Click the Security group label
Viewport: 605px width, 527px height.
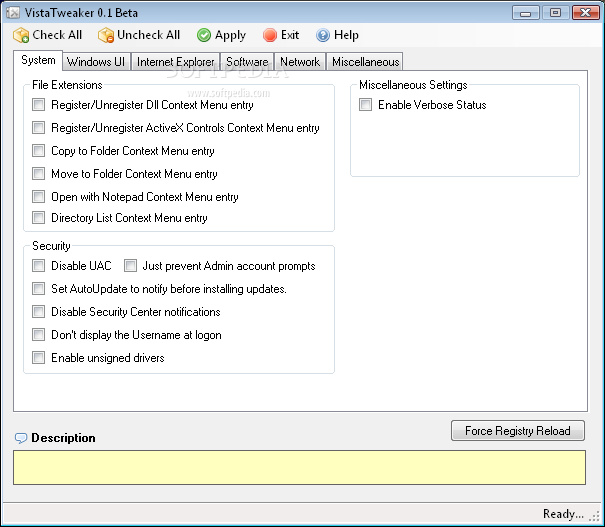click(51, 246)
